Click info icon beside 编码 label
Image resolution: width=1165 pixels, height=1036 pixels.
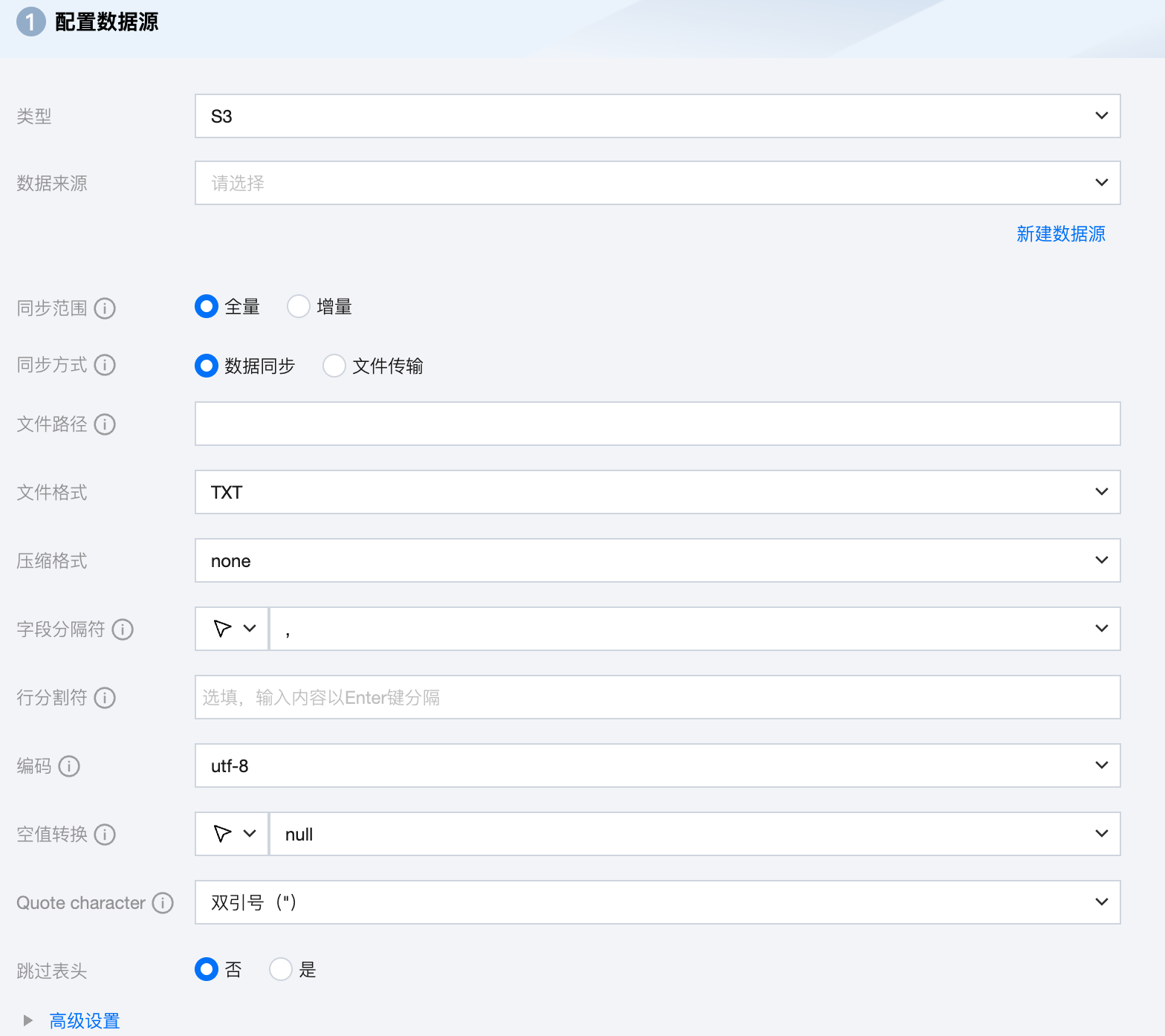point(69,766)
